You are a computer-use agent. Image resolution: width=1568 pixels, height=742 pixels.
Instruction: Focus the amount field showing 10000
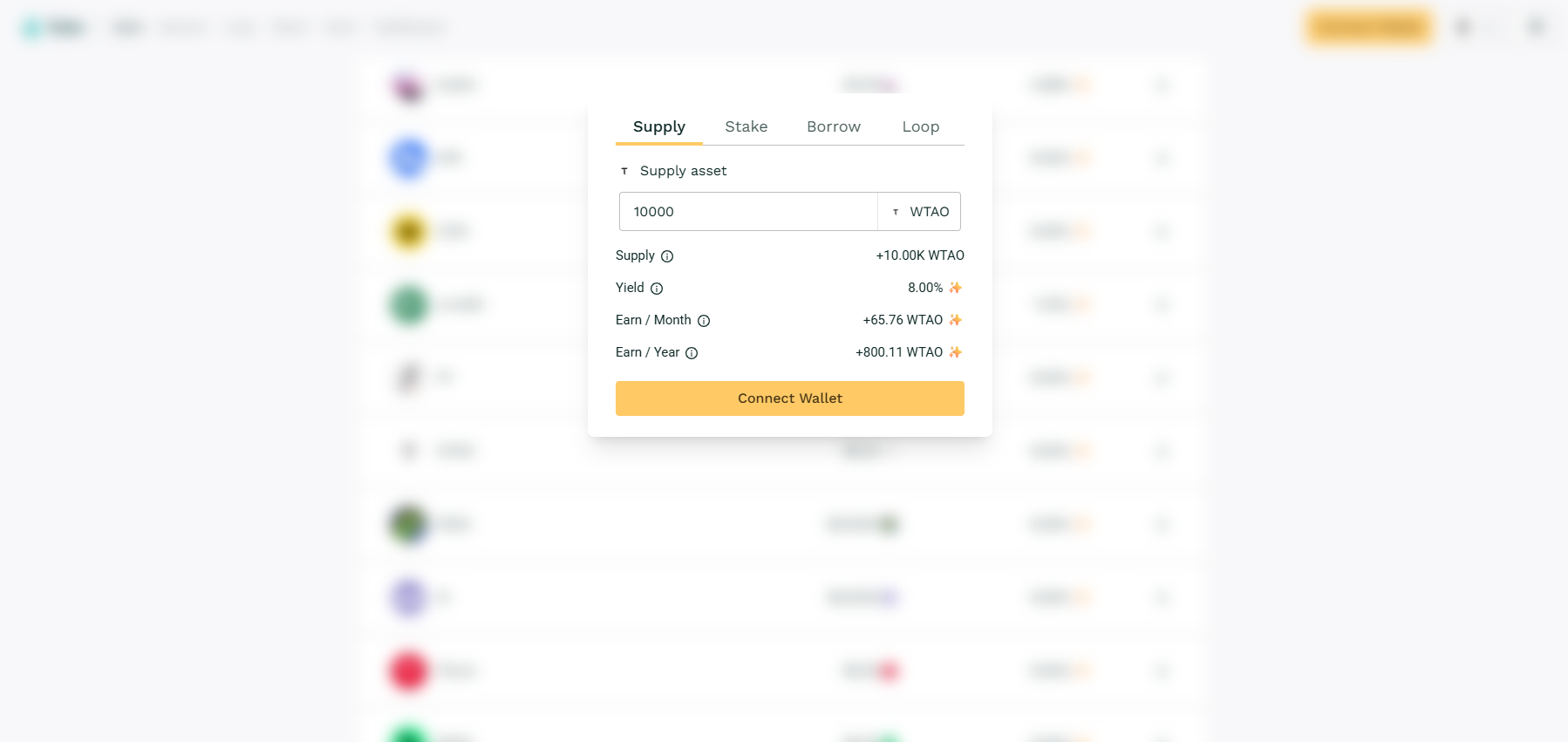pyautogui.click(x=747, y=212)
